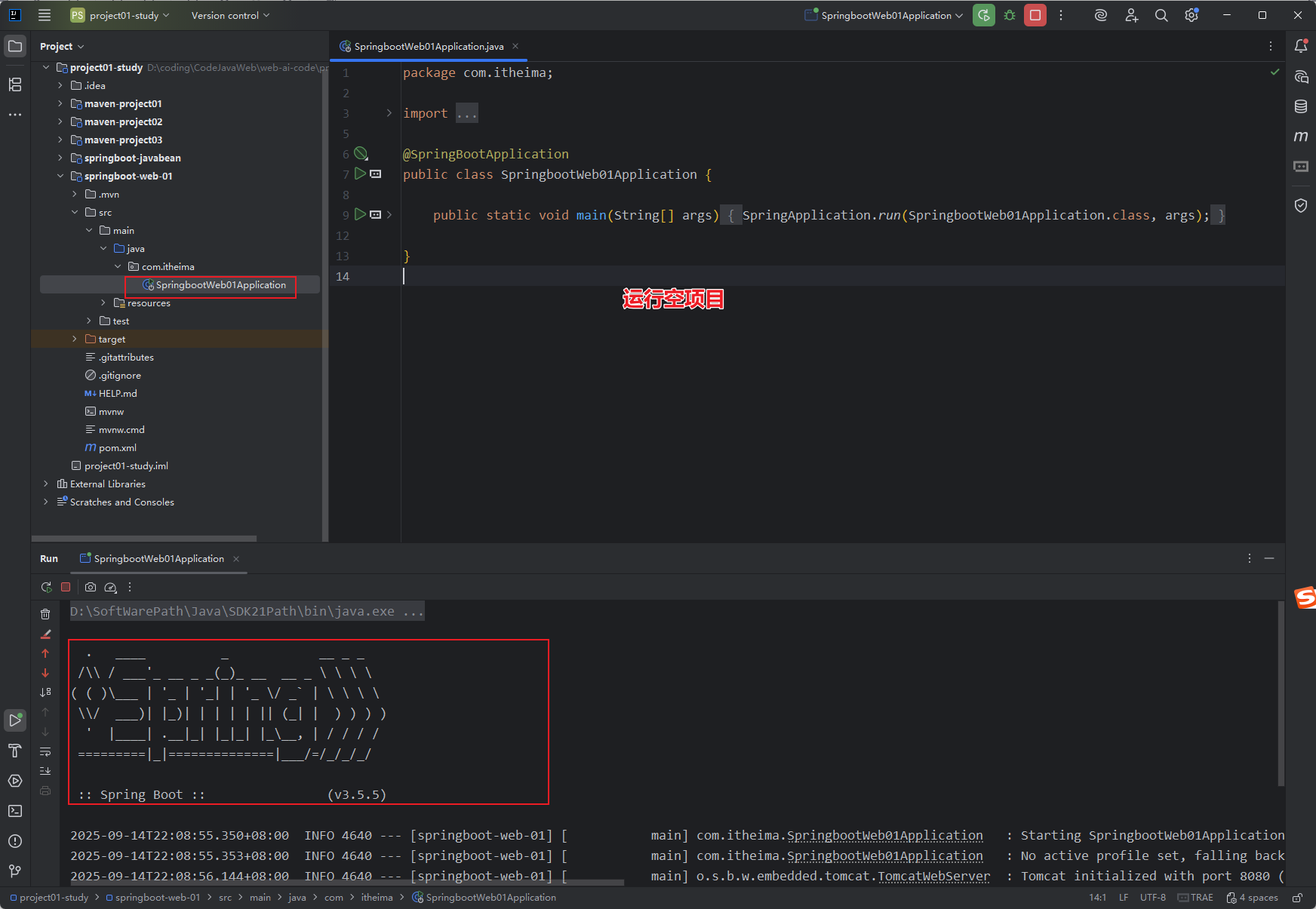The image size is (1316, 909).
Task: Toggle read-only lock icon in status bar
Action: (1297, 898)
